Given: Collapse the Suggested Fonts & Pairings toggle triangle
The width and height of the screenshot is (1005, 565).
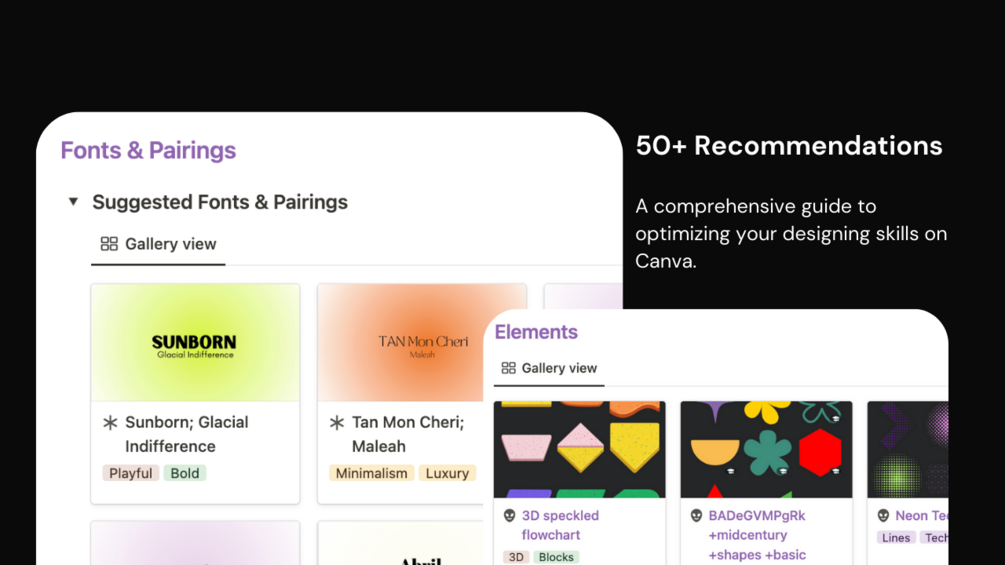Looking at the screenshot, I should (x=73, y=202).
